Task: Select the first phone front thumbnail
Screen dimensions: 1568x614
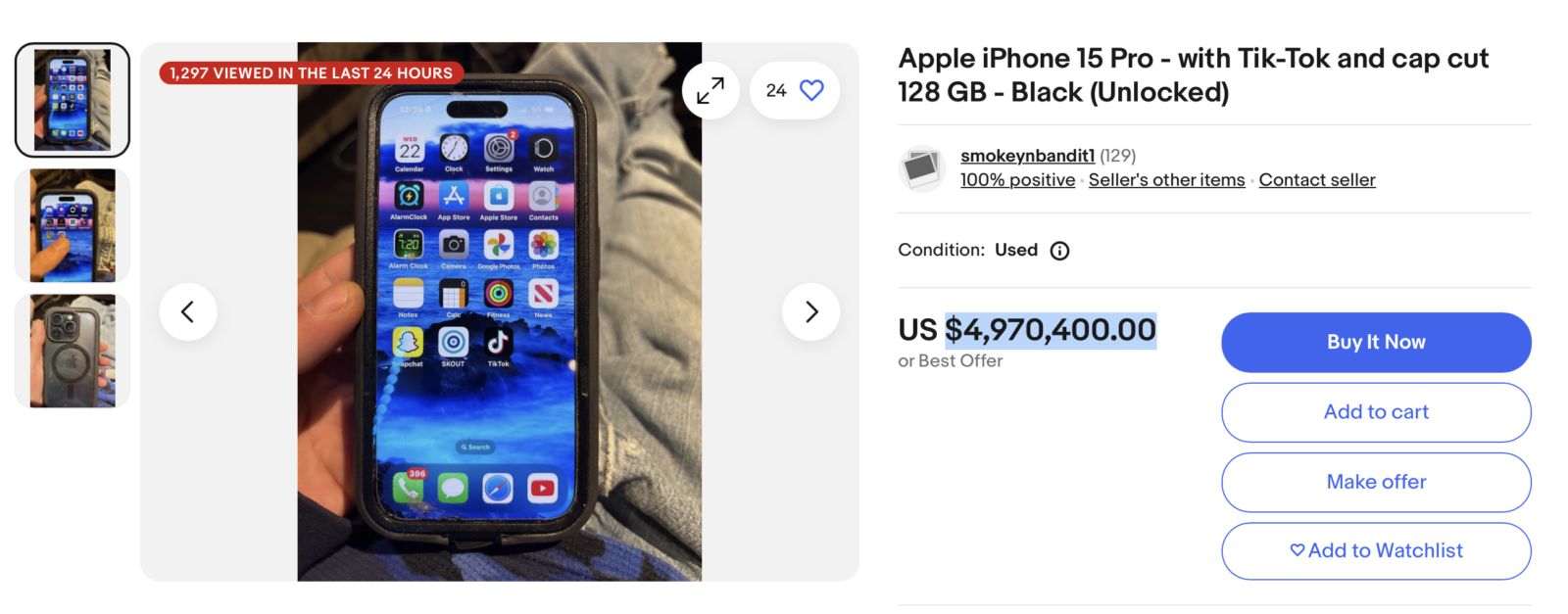Action: pos(73,100)
